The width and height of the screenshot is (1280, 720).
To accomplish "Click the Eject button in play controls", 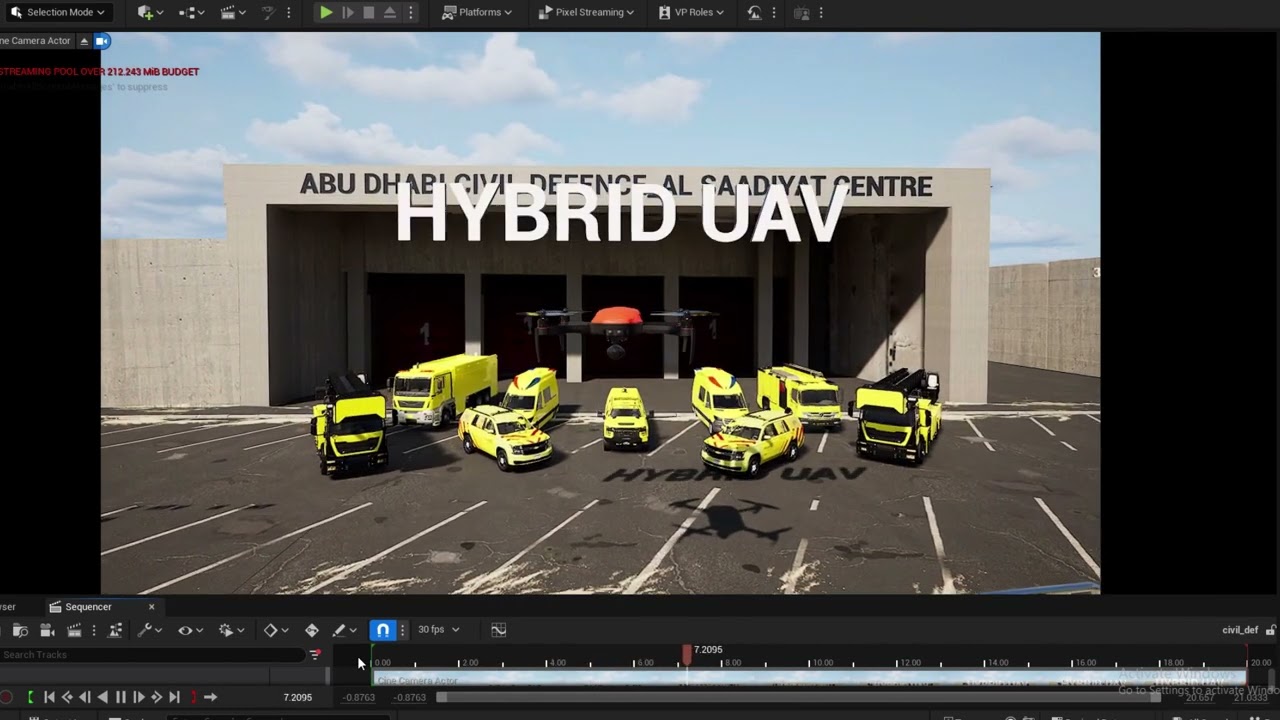I will 390,12.
